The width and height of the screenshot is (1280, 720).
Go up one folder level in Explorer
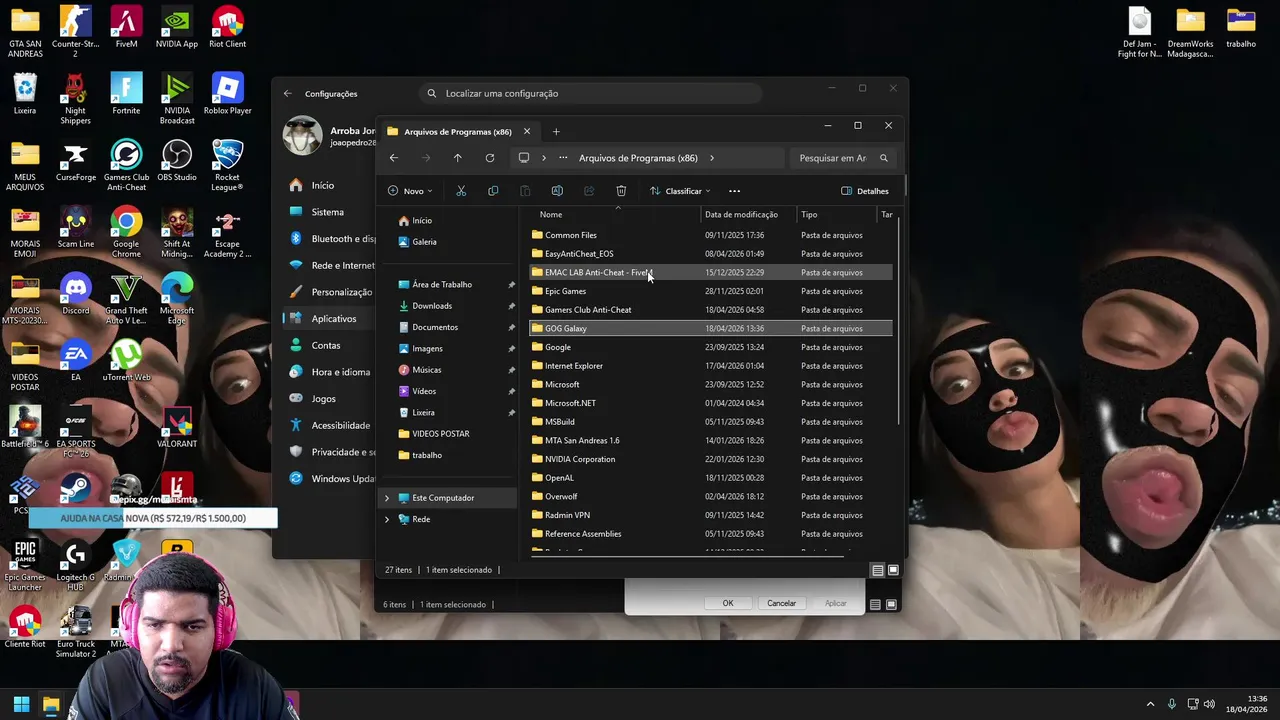coord(458,158)
